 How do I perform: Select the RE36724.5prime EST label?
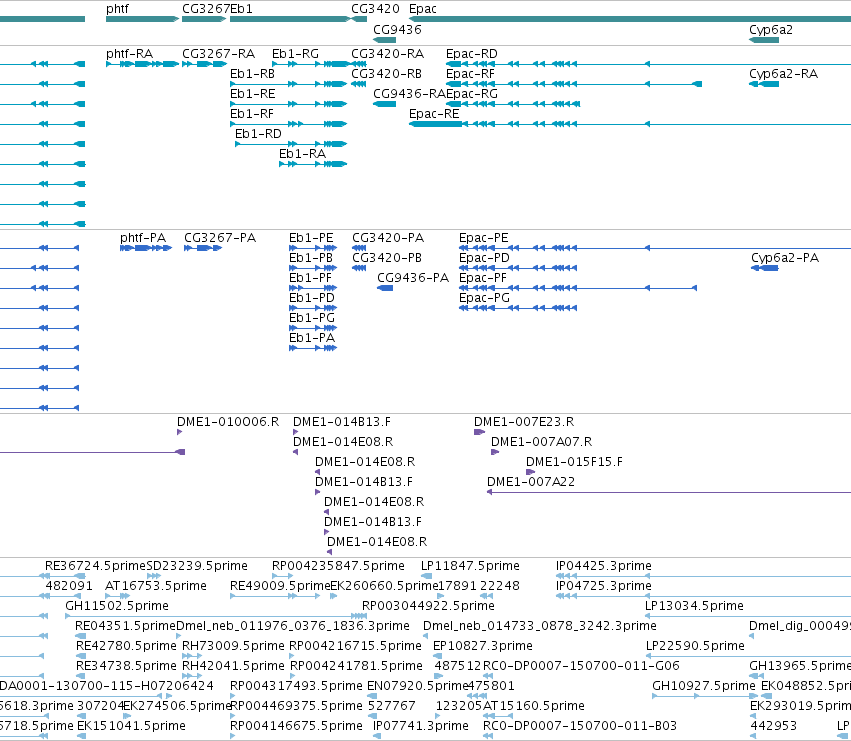point(96,566)
